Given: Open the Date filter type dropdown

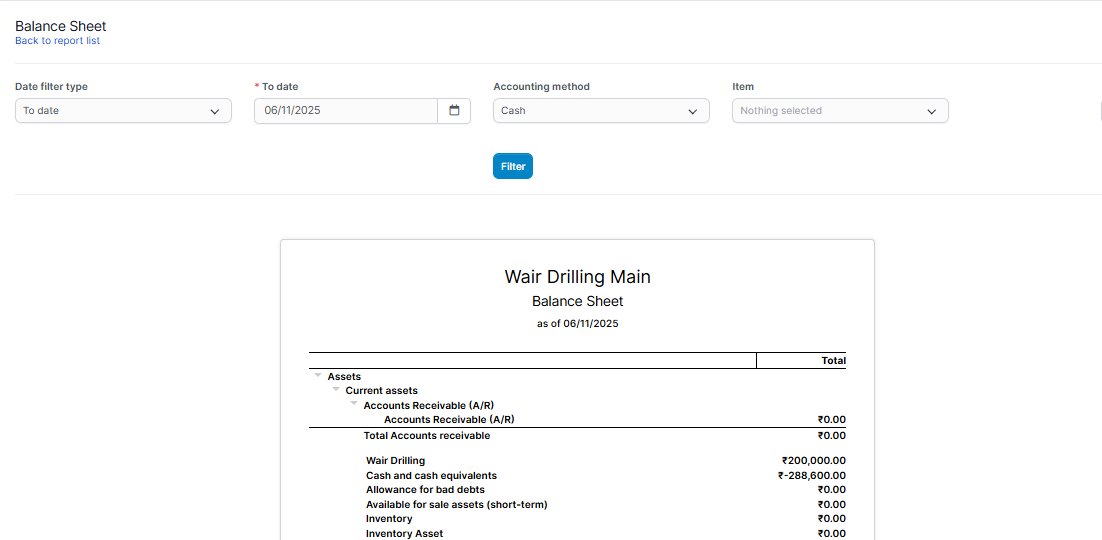Looking at the screenshot, I should [123, 111].
